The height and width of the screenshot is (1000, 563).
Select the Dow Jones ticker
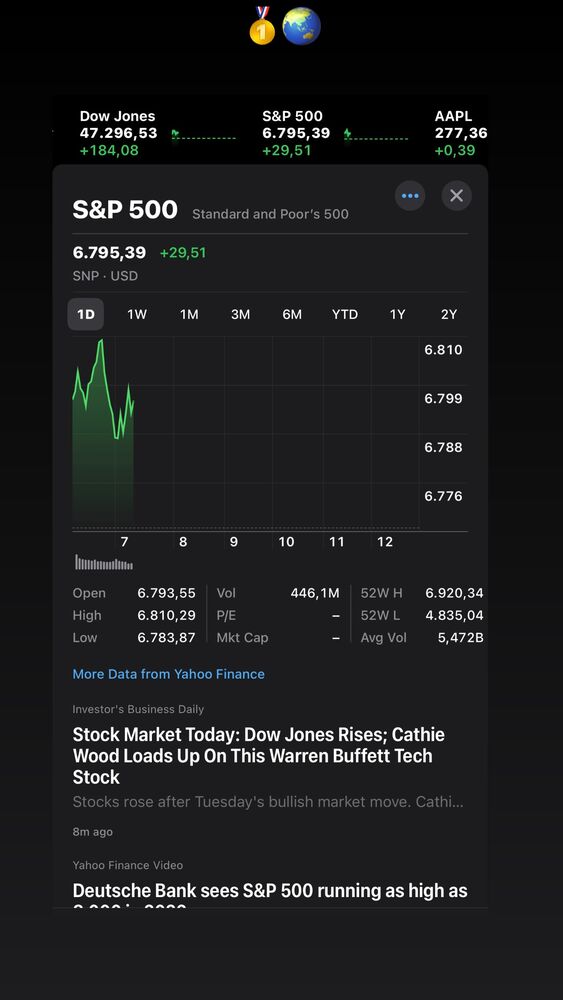(x=119, y=133)
